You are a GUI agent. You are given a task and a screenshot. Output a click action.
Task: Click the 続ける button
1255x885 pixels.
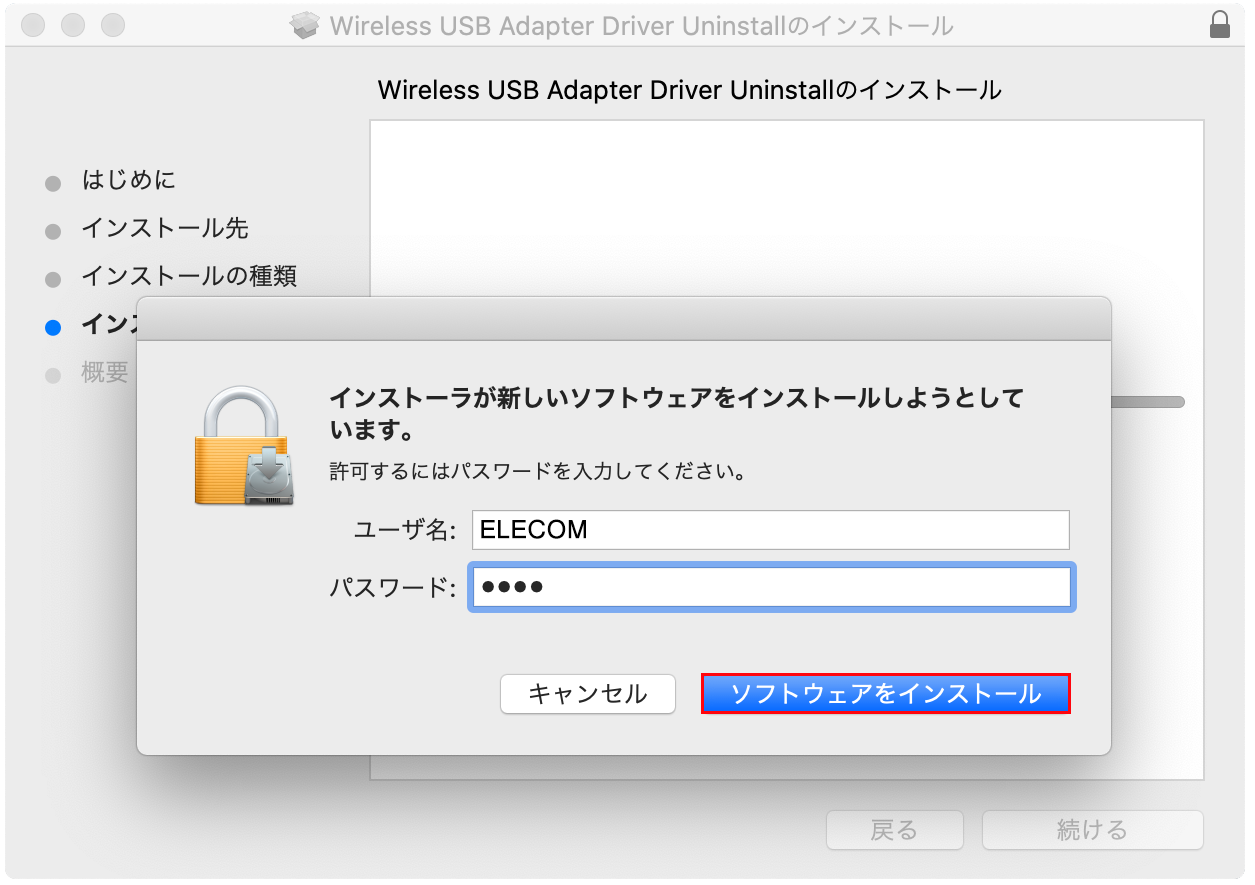pos(1092,830)
